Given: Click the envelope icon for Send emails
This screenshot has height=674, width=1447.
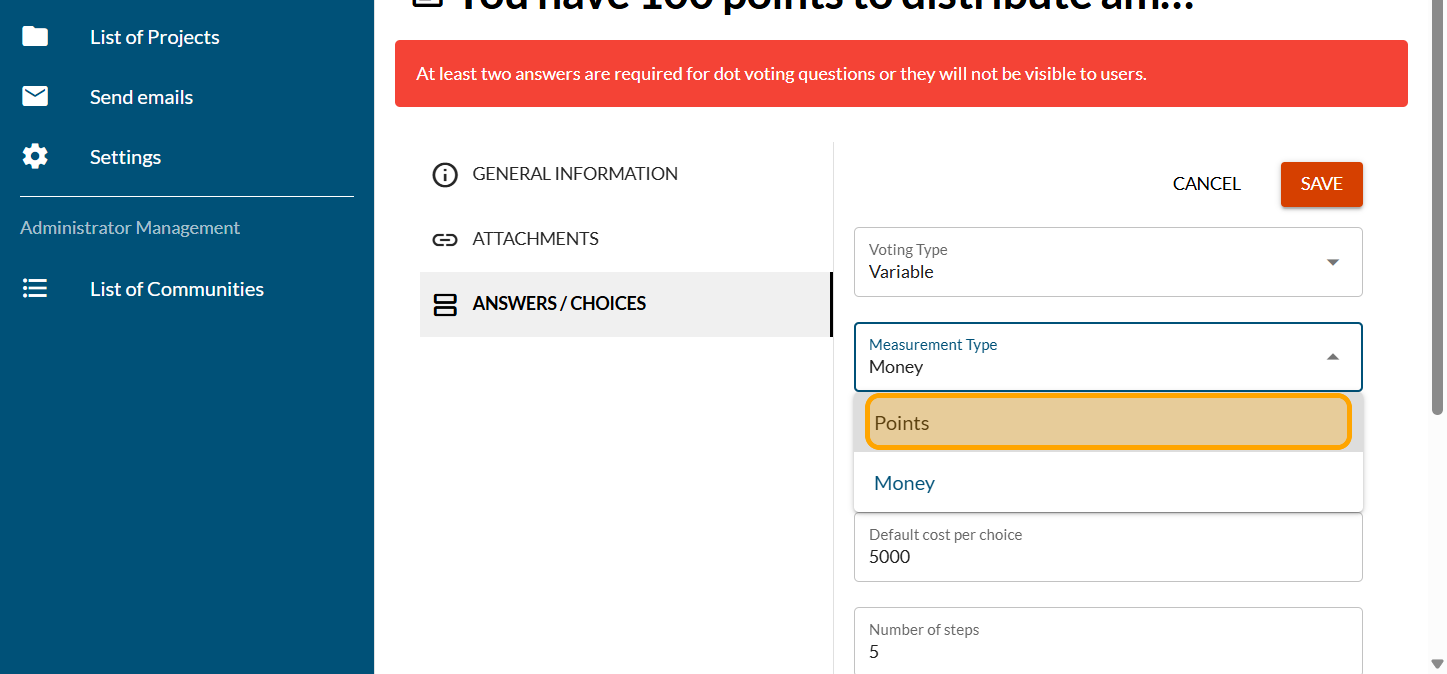Looking at the screenshot, I should click(35, 97).
